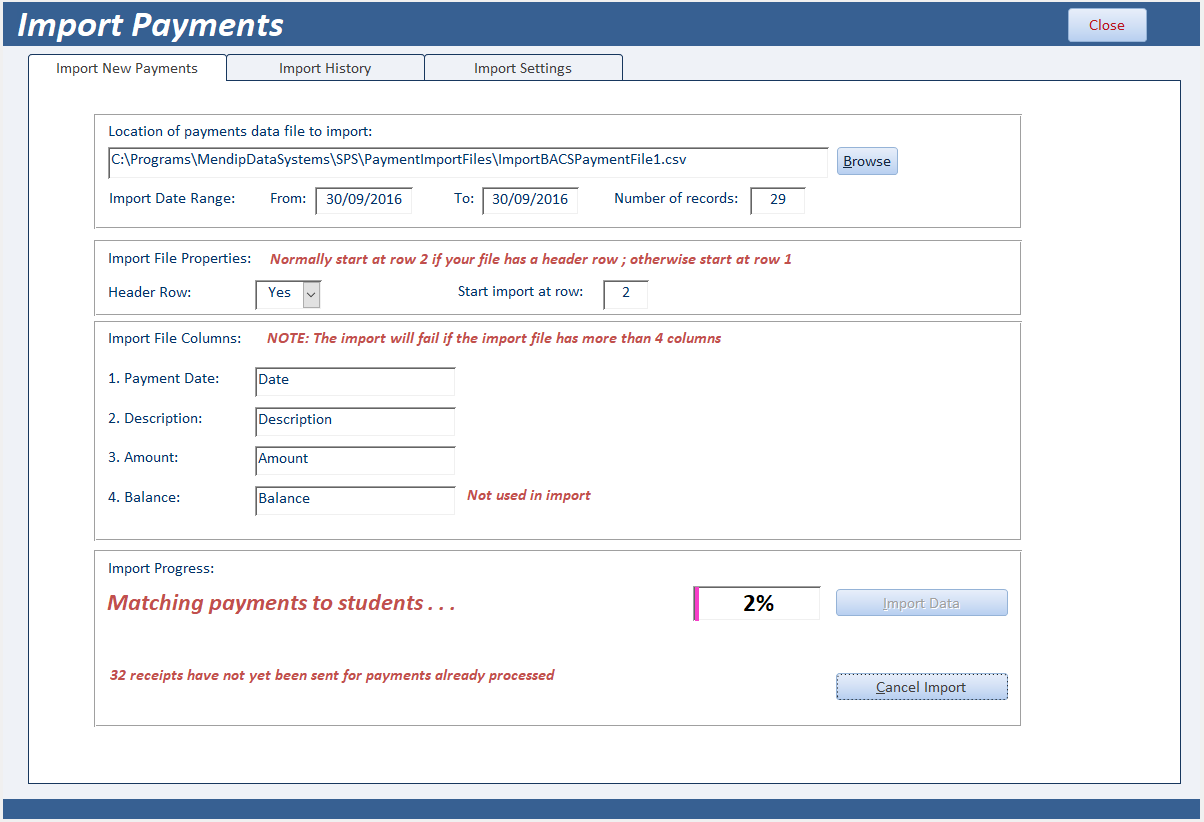This screenshot has width=1204, height=822.
Task: Click the payments file path field
Action: pos(468,162)
